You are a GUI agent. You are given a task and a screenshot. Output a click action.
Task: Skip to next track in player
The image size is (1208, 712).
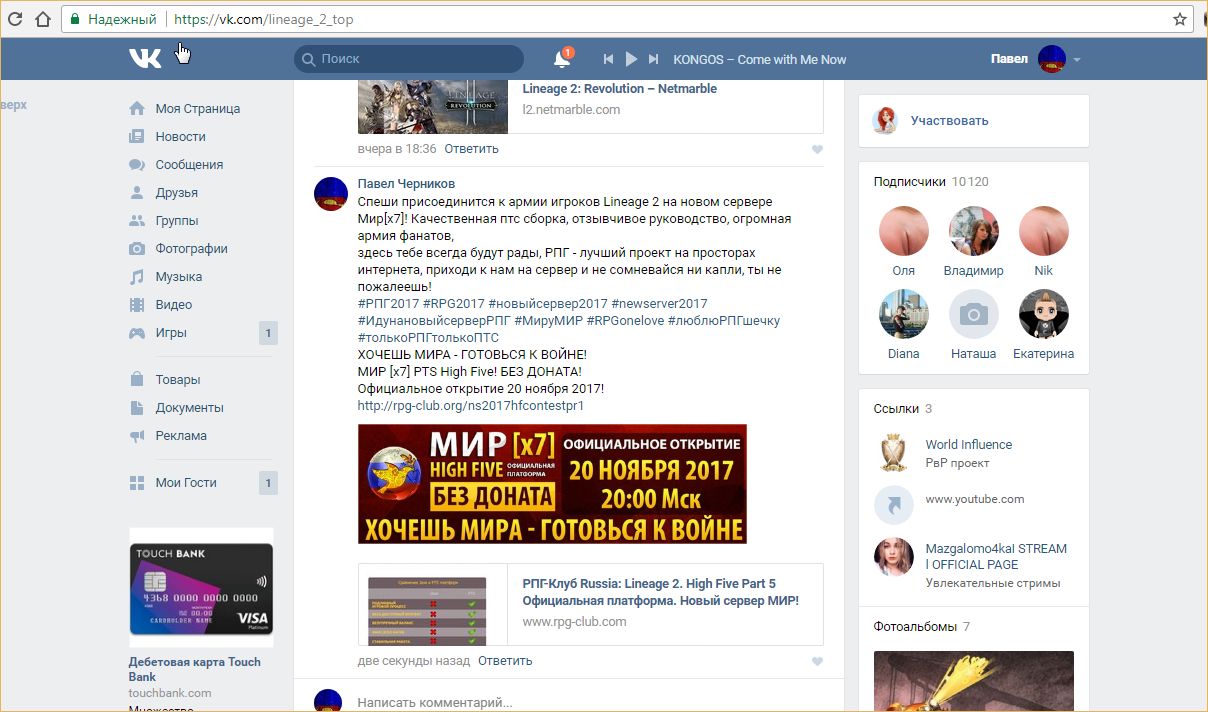tap(654, 59)
